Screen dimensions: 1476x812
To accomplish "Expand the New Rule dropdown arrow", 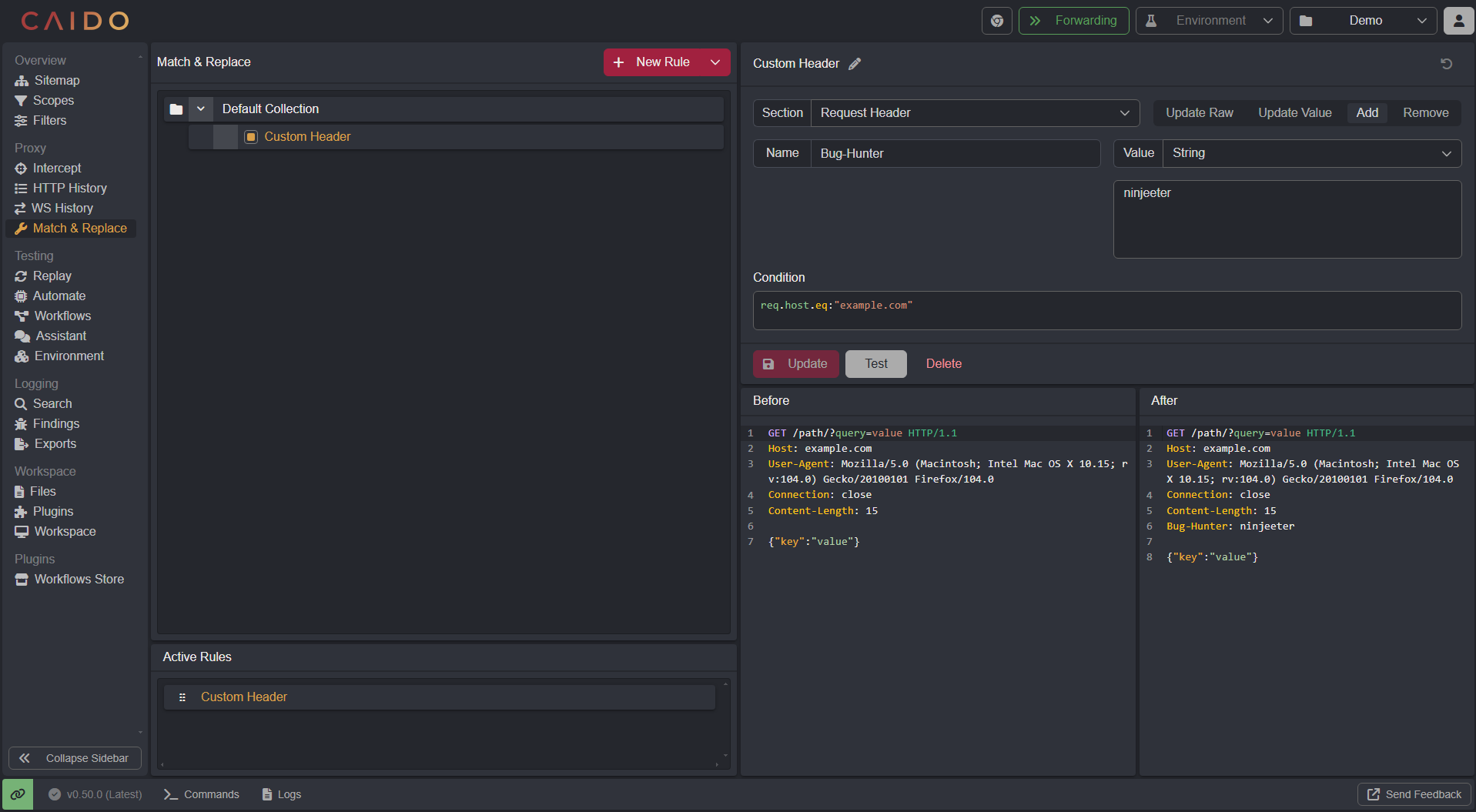I will pos(715,62).
